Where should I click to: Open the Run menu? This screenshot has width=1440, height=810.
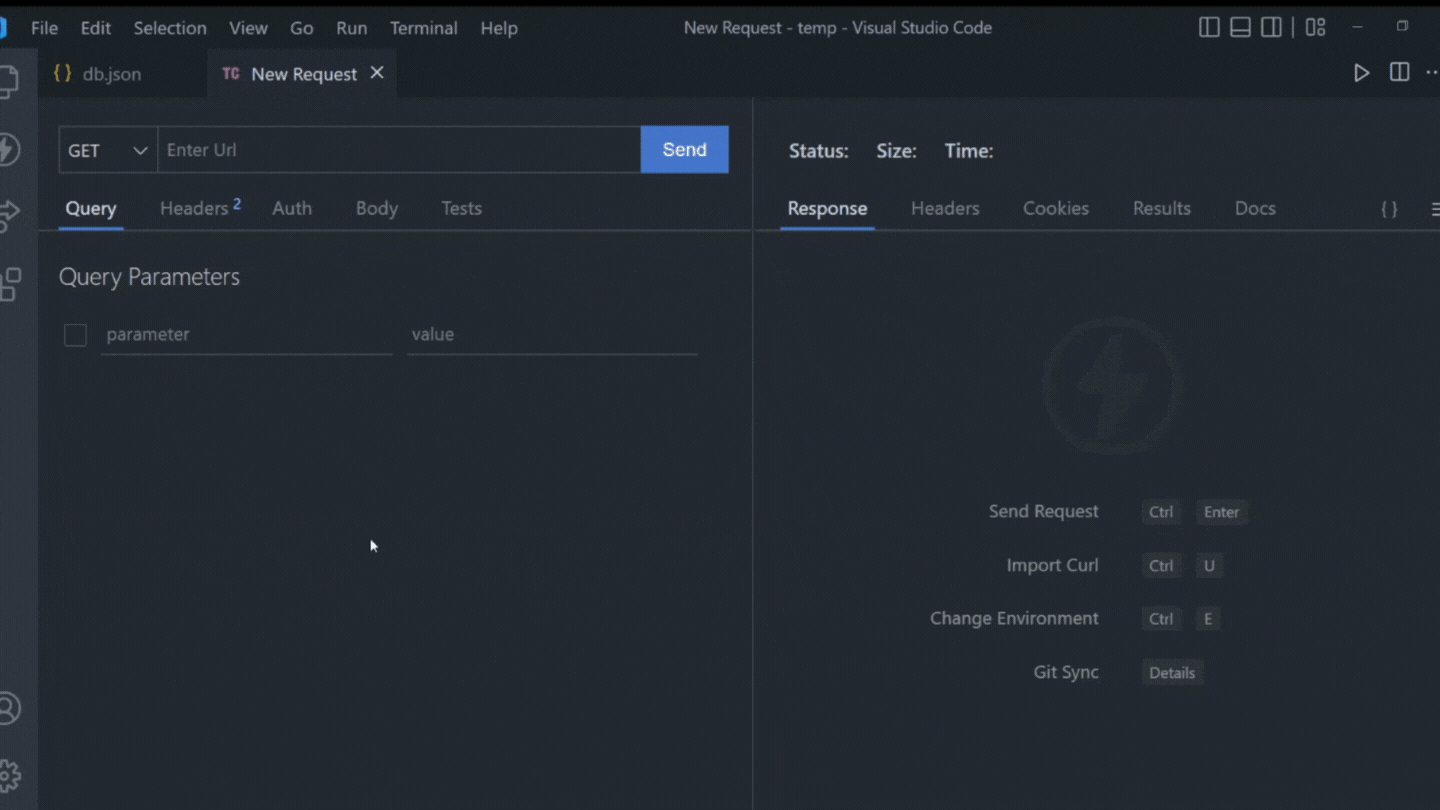(351, 28)
